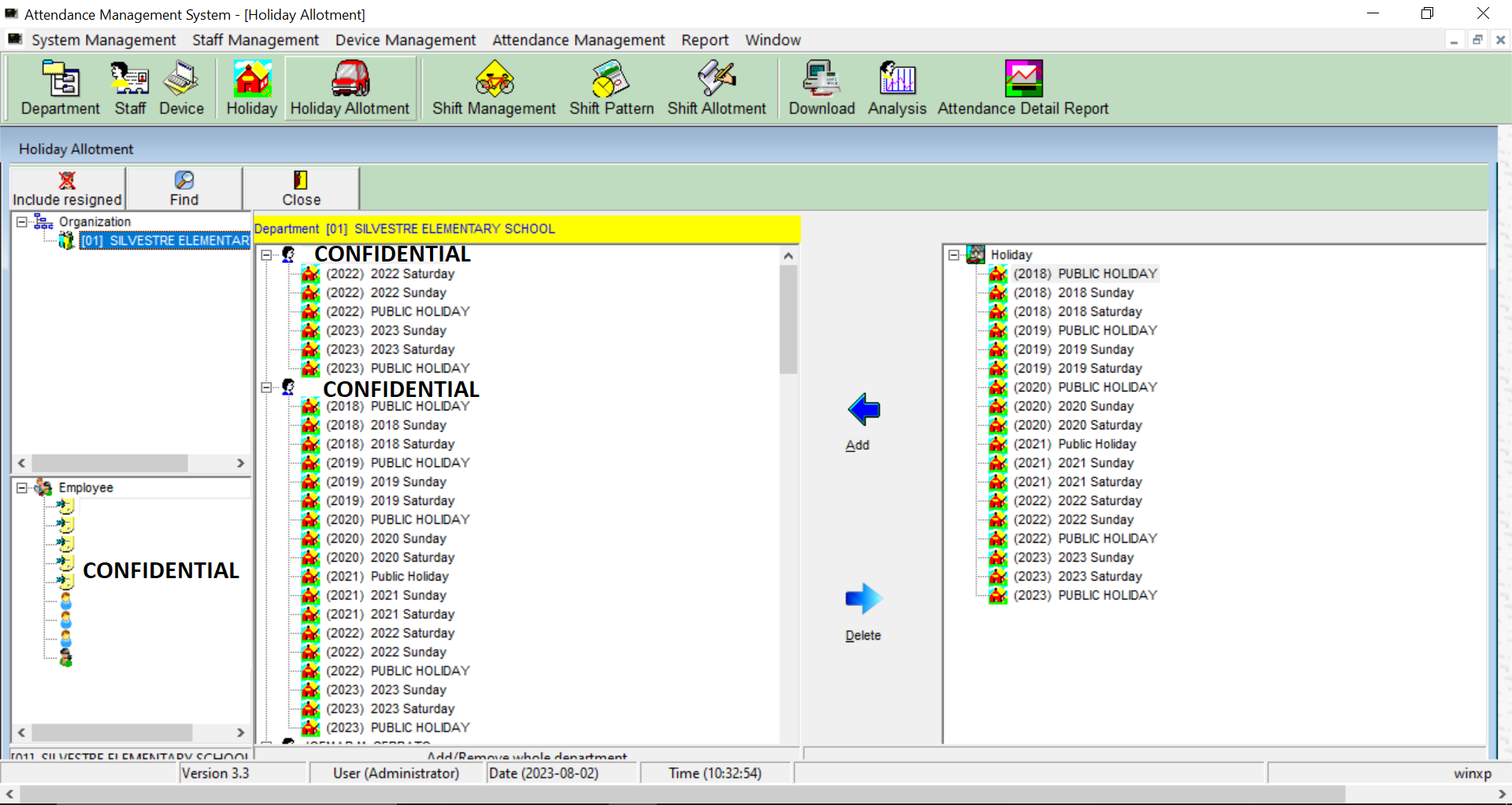This screenshot has height=805, width=1512.
Task: Open the Device toolbar icon
Action: click(x=181, y=88)
